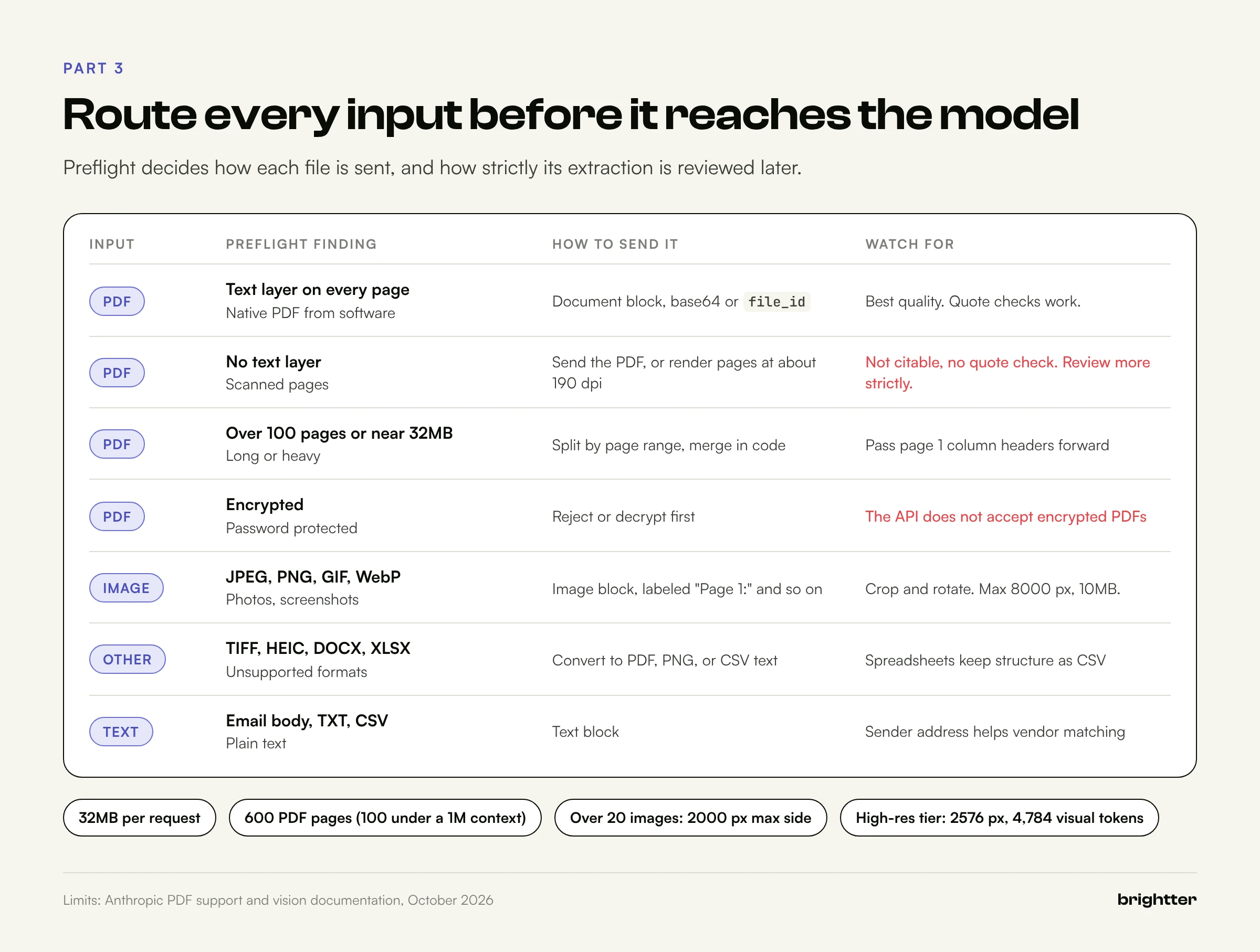Screen dimensions: 1260x952
Task: Click the PDF badge beside Text layer on every page
Action: 117,301
